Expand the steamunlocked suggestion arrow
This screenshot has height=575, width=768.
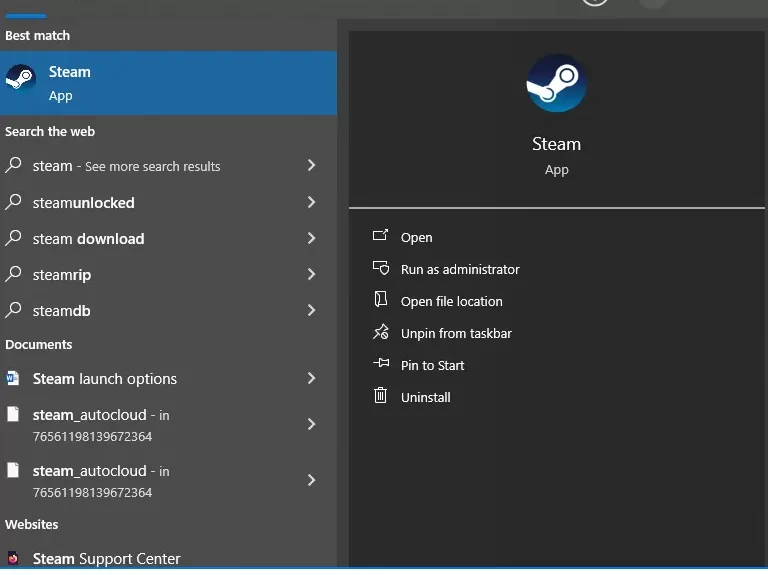pos(312,202)
